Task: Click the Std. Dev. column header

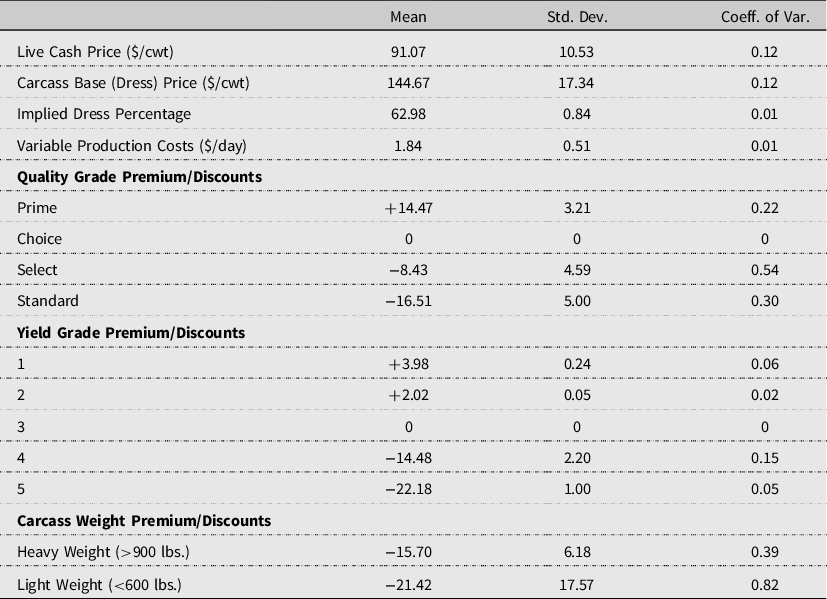Action: click(580, 17)
